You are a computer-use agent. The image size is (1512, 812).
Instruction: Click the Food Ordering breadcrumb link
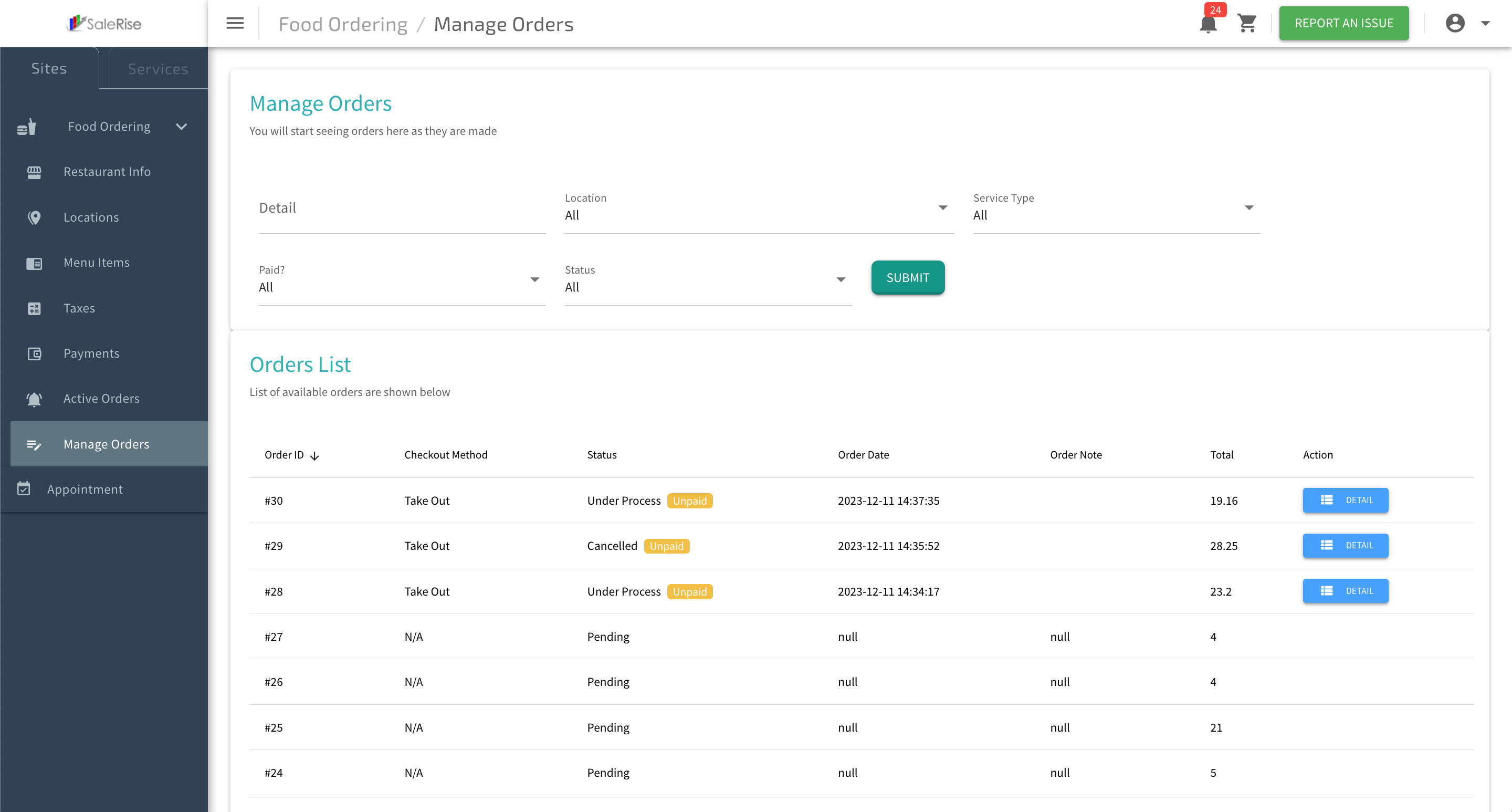coord(343,25)
